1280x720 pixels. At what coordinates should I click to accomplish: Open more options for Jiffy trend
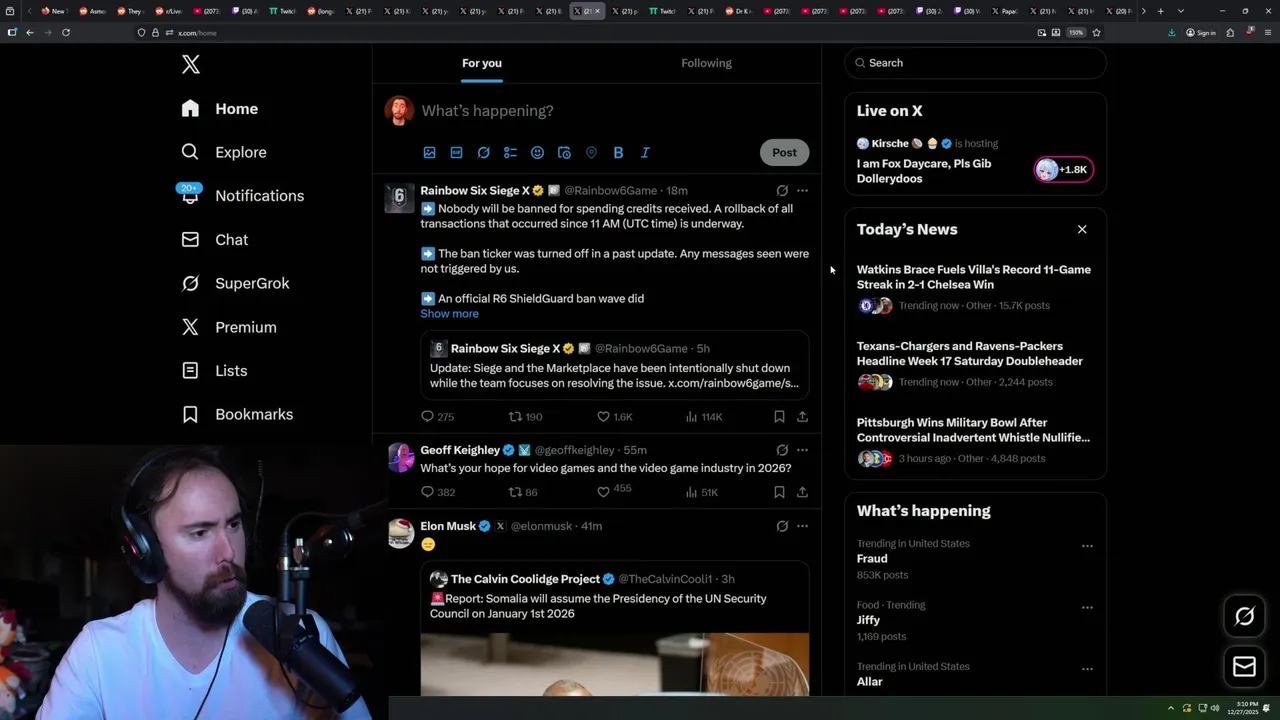pyautogui.click(x=1087, y=607)
